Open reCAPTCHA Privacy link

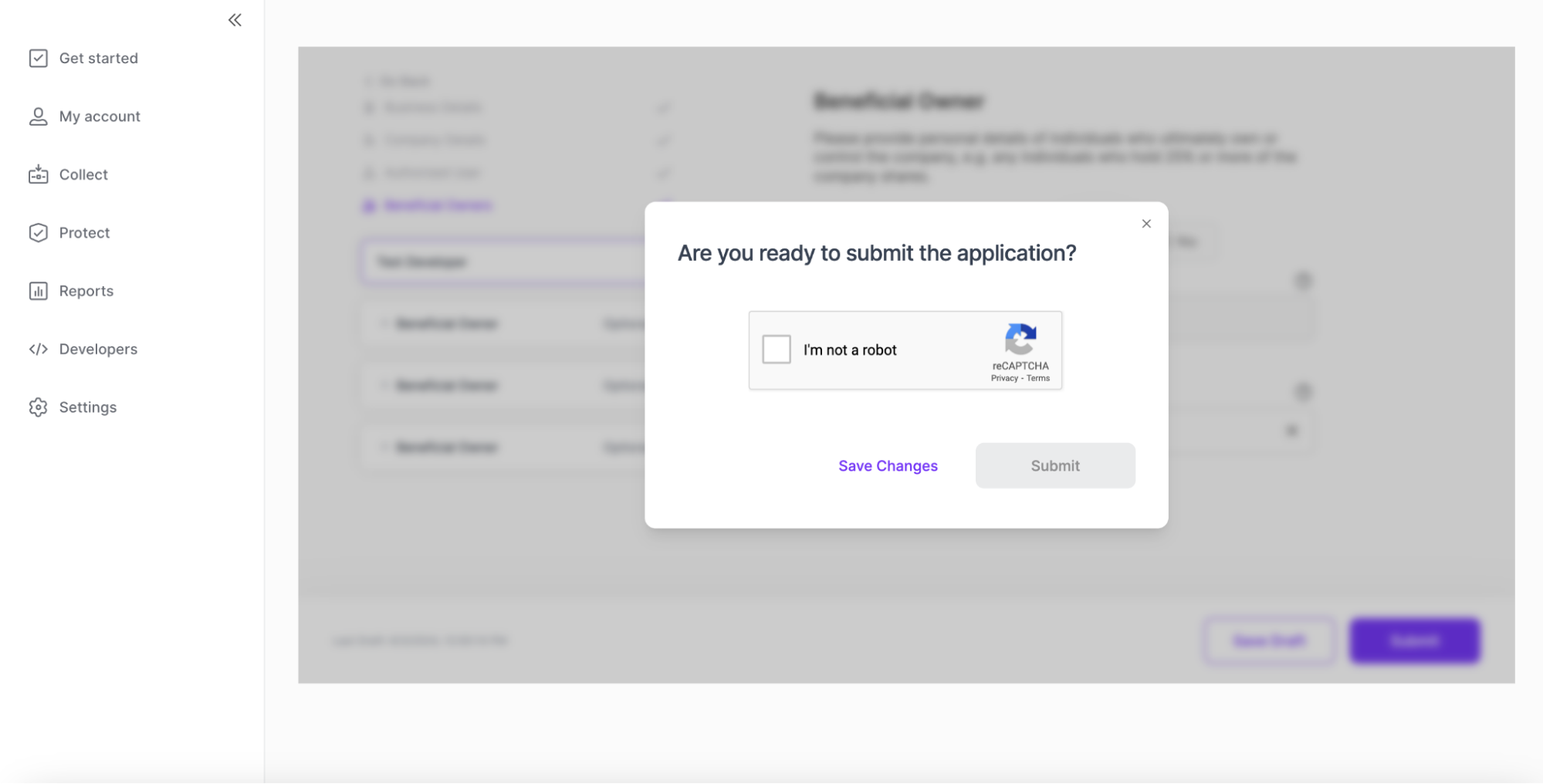[x=1004, y=378]
